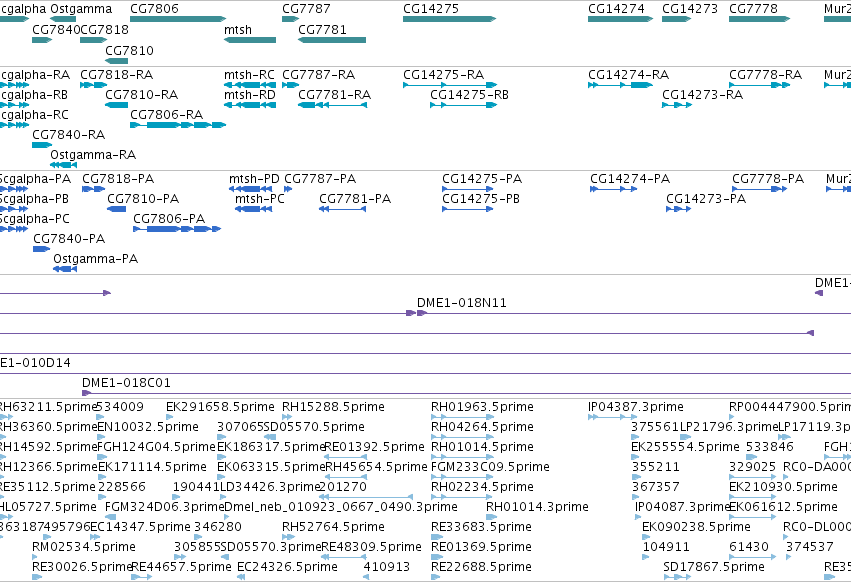Screen dimensions: 851x582
Task: Select the CG7810-PA protein label
Action: pos(143,199)
